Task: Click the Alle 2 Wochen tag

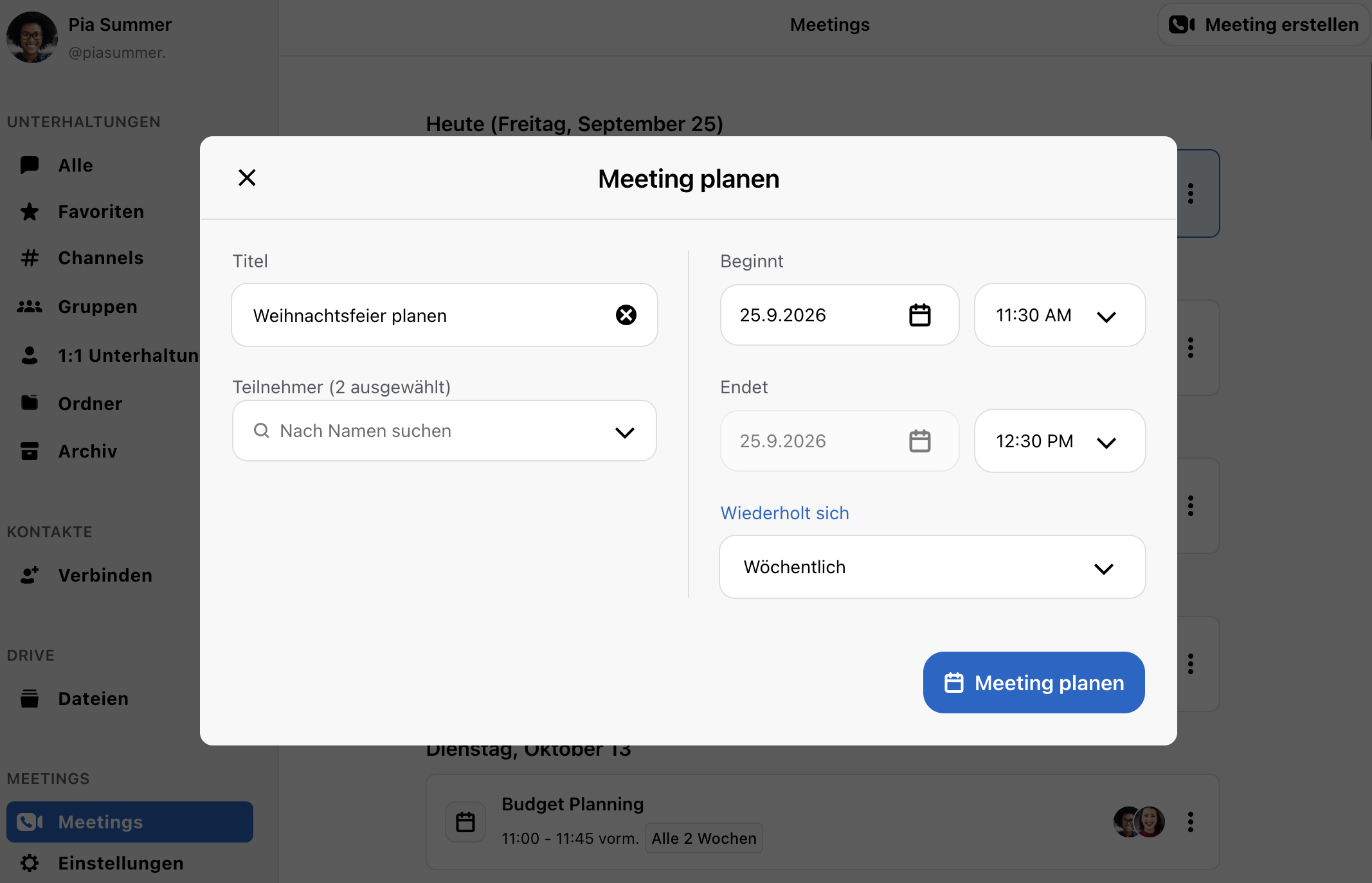Action: [x=704, y=838]
